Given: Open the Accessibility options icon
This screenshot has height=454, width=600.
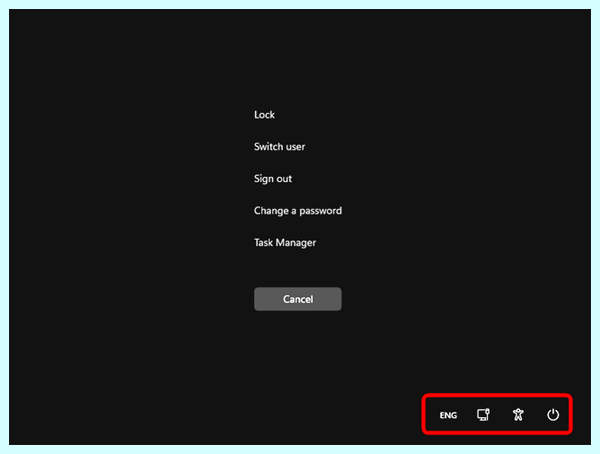Looking at the screenshot, I should [x=518, y=415].
